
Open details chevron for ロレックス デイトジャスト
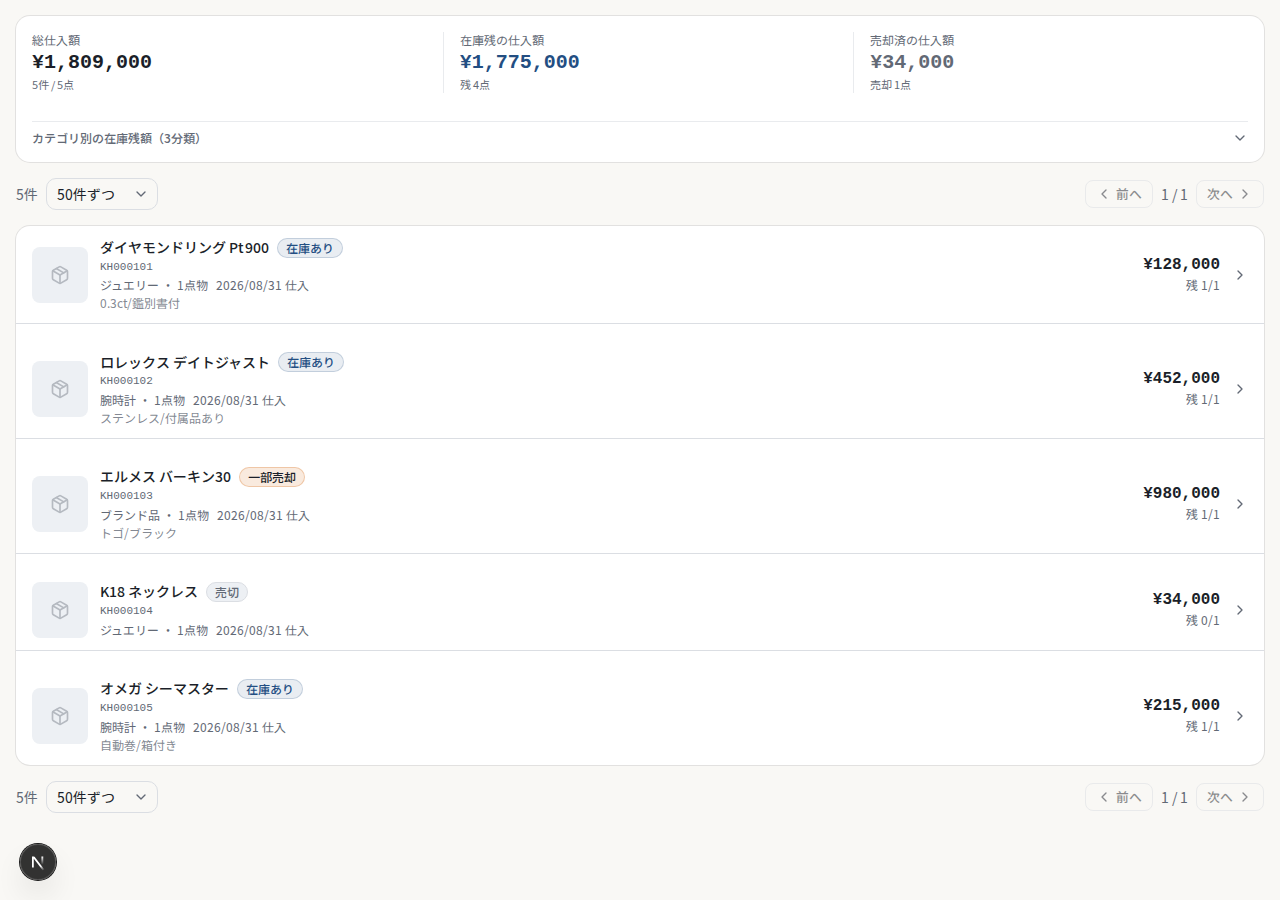coord(1240,389)
